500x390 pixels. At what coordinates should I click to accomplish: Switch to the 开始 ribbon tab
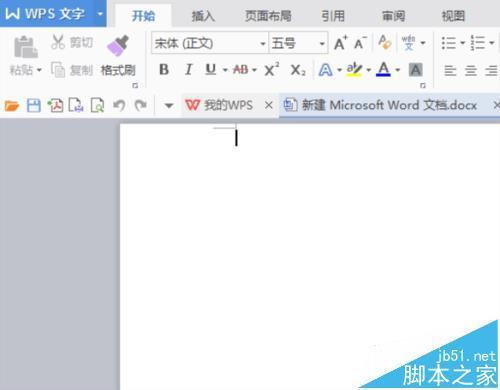pyautogui.click(x=143, y=16)
